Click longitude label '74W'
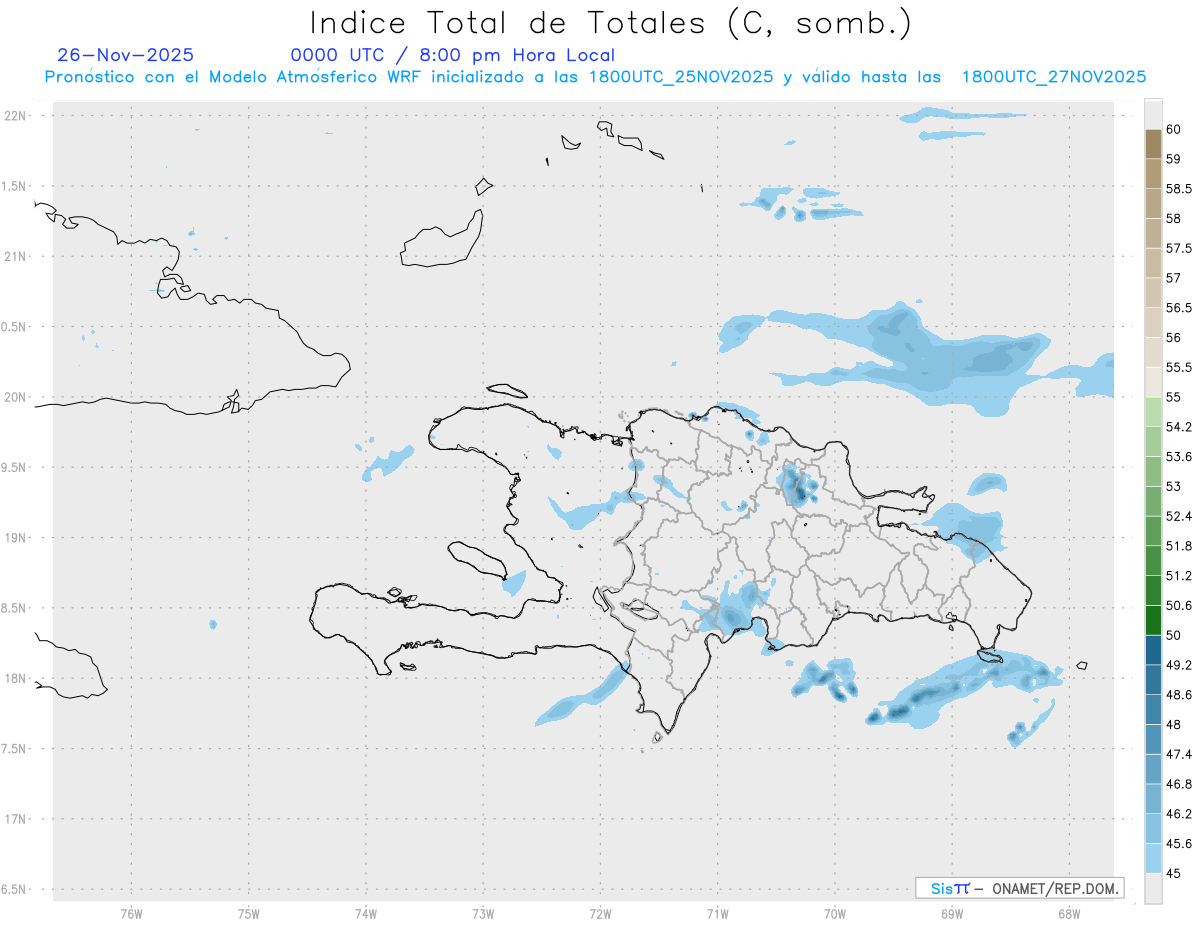 [365, 914]
